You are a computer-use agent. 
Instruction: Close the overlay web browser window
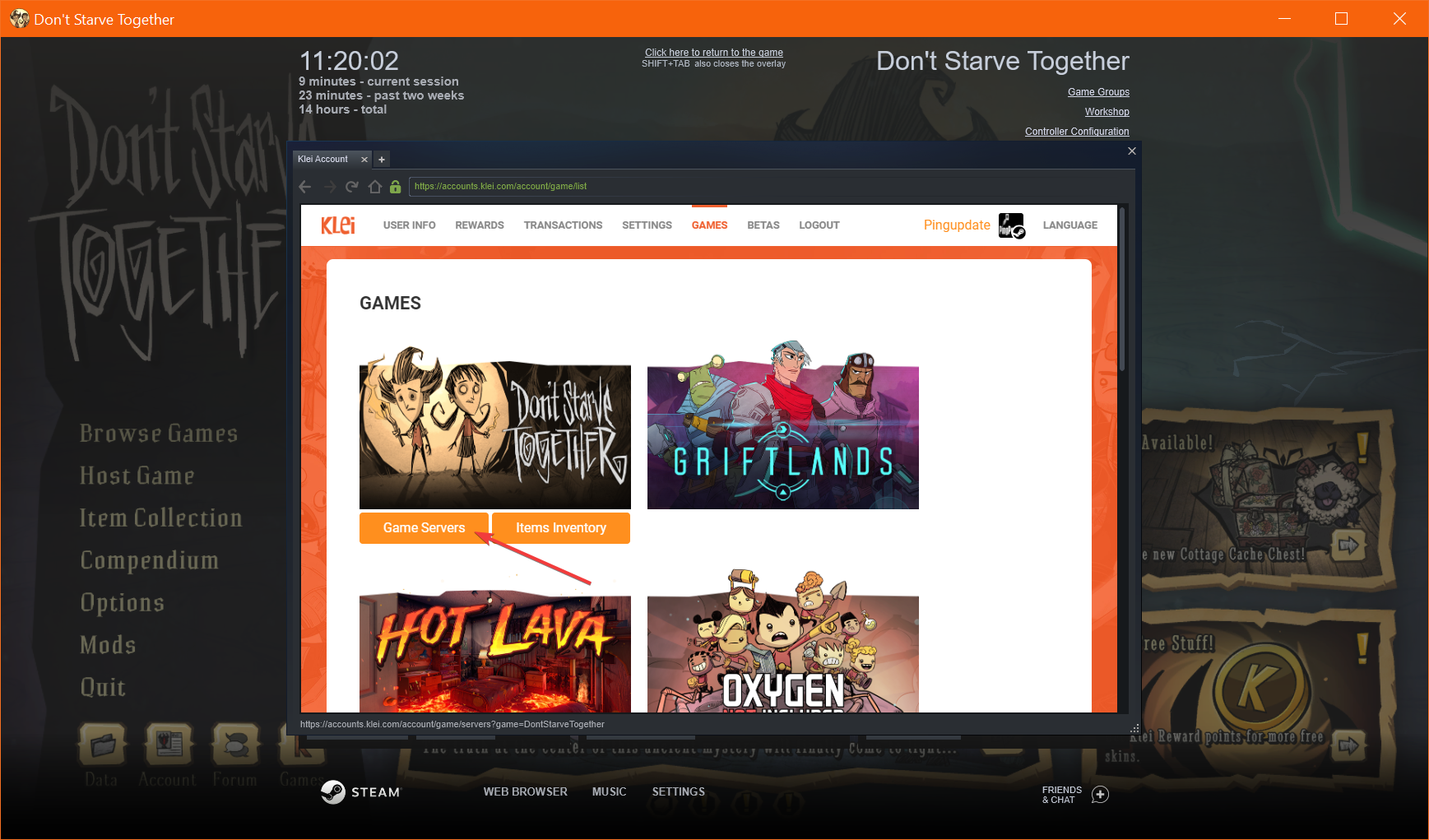click(x=1132, y=151)
